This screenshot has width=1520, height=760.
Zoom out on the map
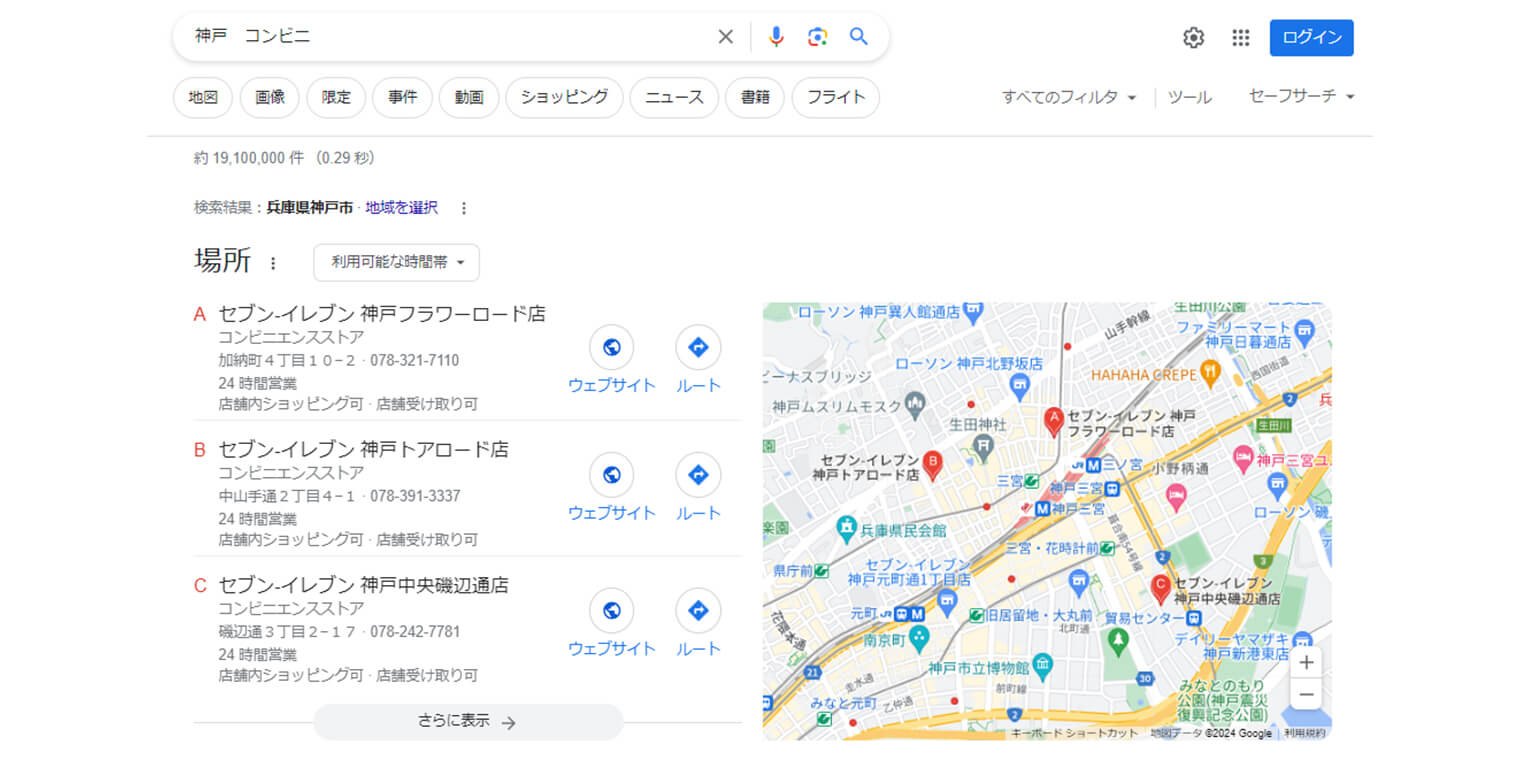coord(1306,694)
